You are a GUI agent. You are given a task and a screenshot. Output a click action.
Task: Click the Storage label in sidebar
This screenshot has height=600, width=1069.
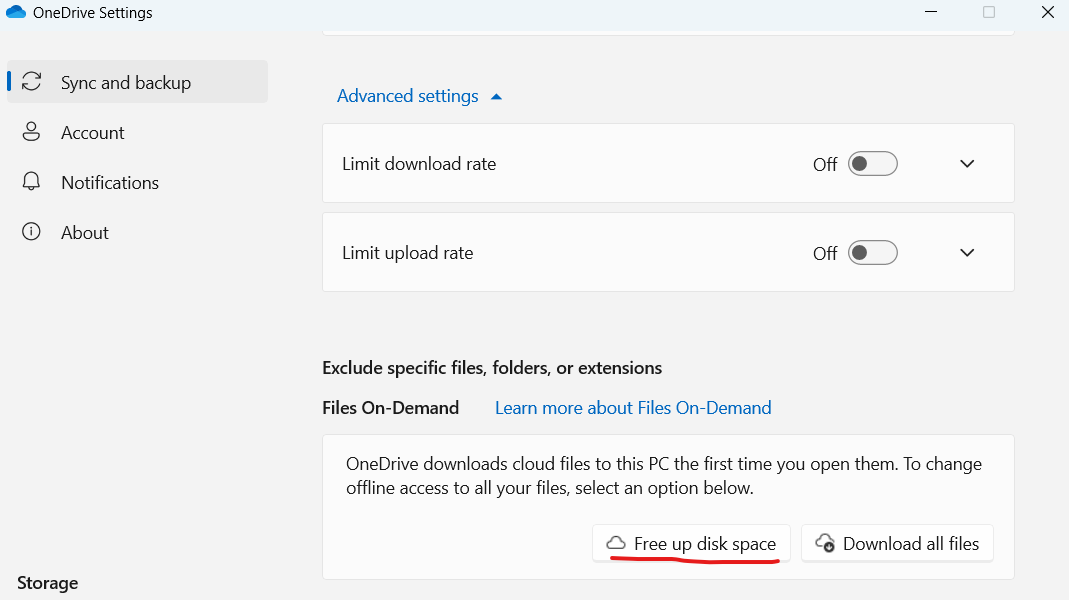pos(48,583)
